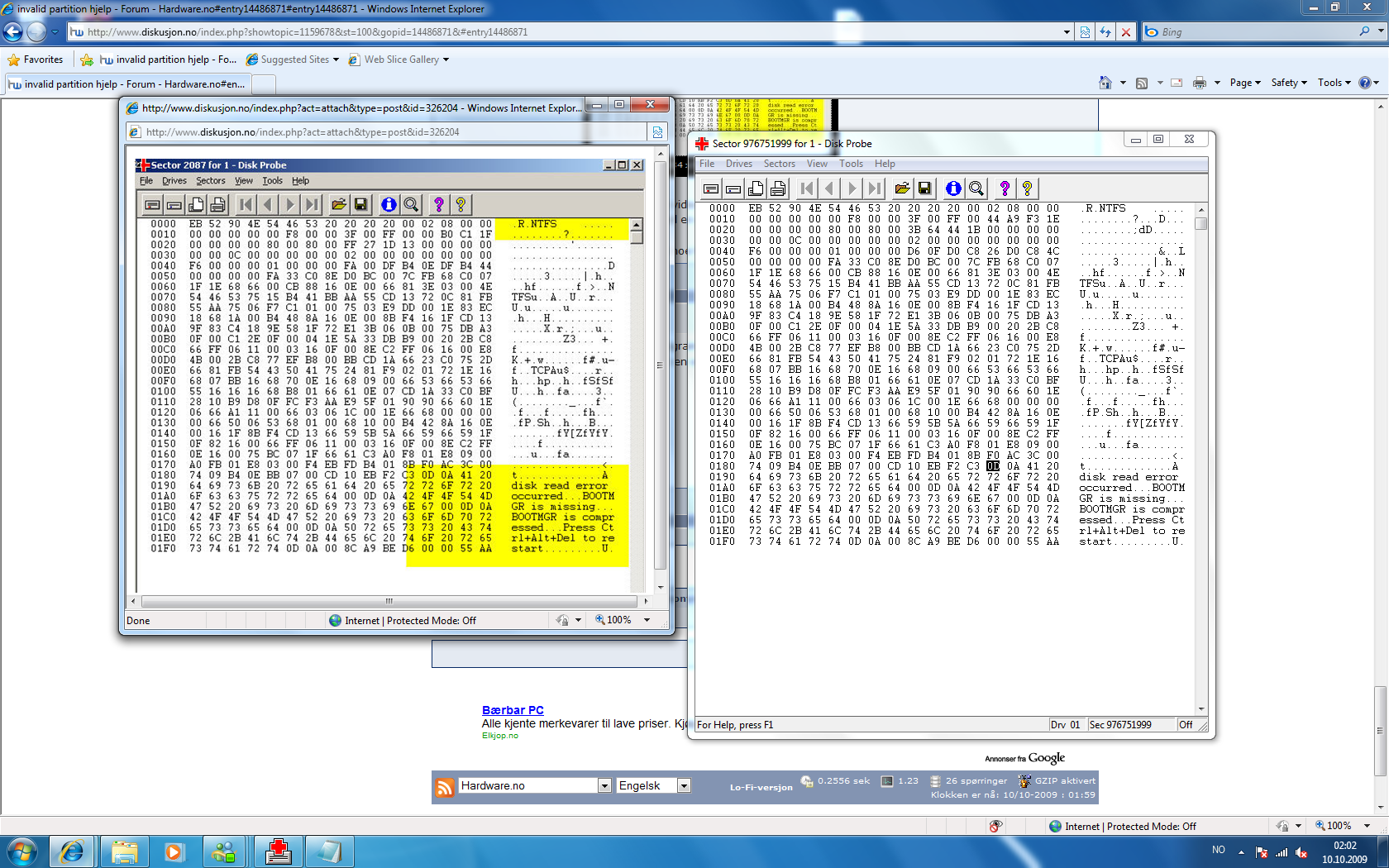Viewport: 1389px width, 868px height.
Task: Open File menu in right Disk Probe
Action: [707, 164]
